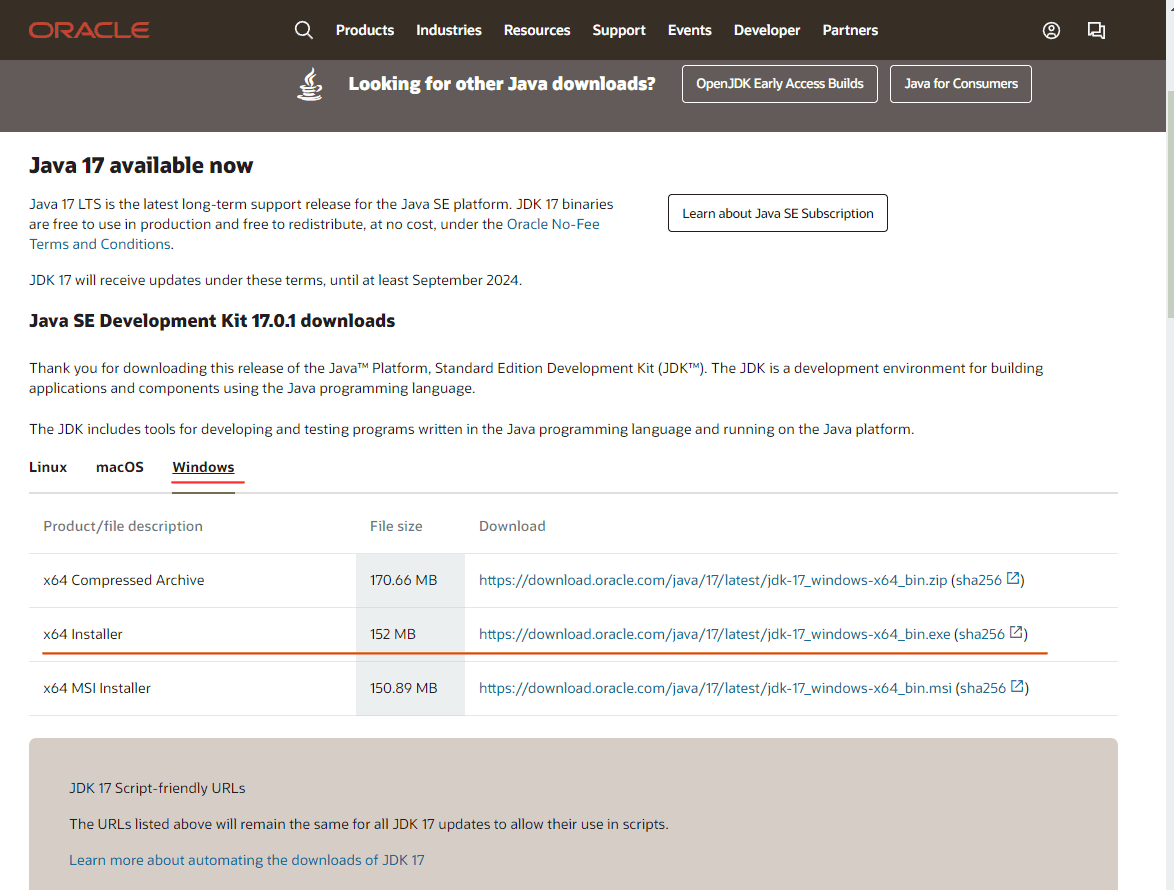Switch to the Linux tab
This screenshot has height=890, width=1174.
[x=48, y=467]
